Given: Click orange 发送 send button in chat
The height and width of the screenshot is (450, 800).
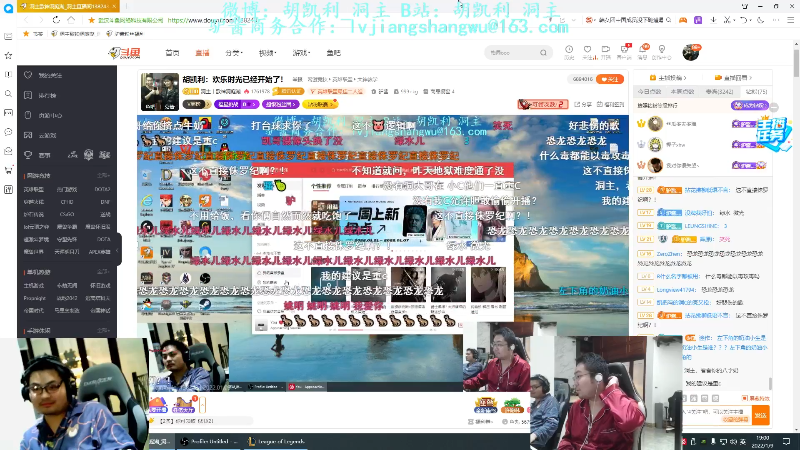Looking at the screenshot, I should (761, 415).
